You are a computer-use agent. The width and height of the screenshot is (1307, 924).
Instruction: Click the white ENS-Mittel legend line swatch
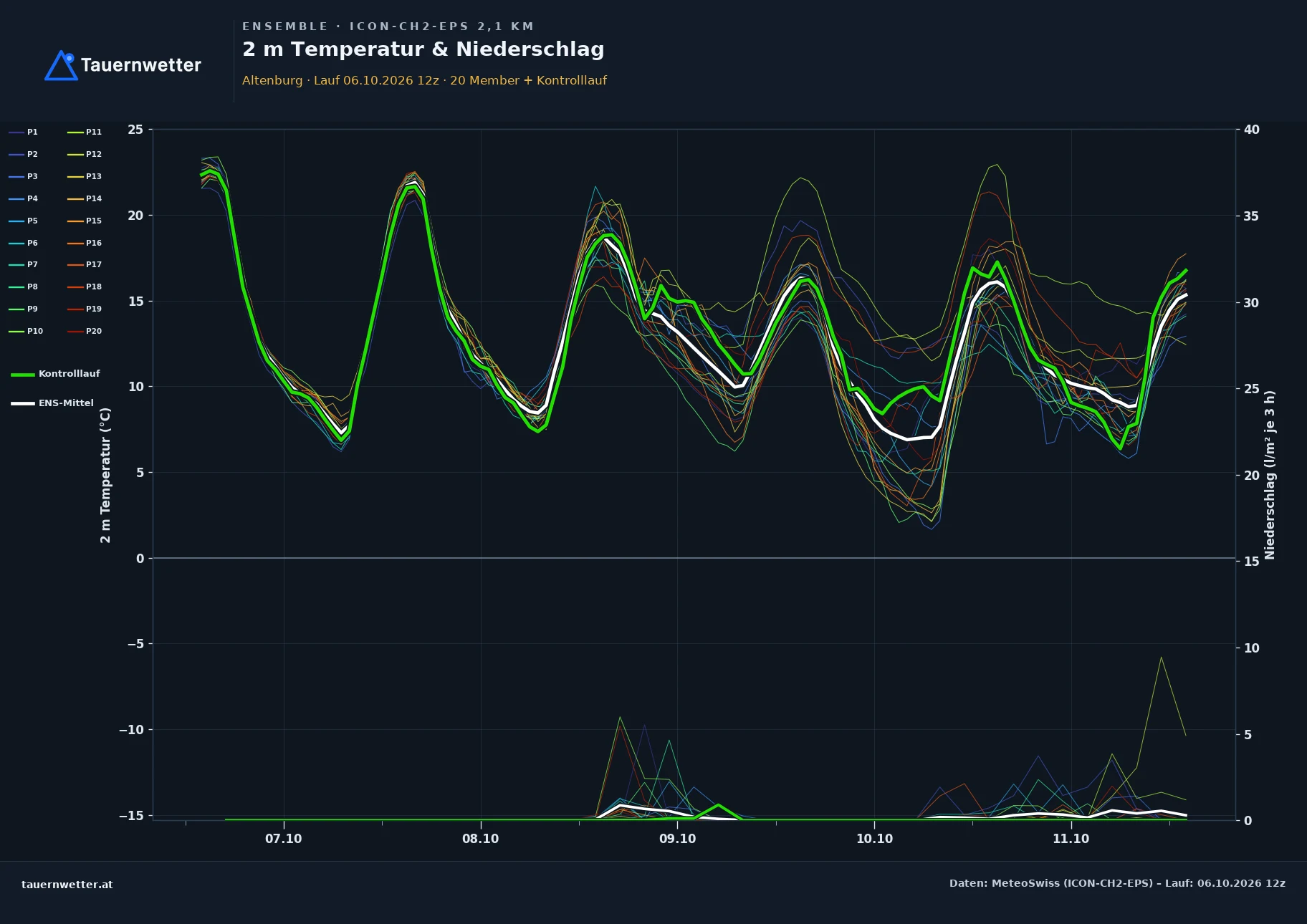point(23,403)
